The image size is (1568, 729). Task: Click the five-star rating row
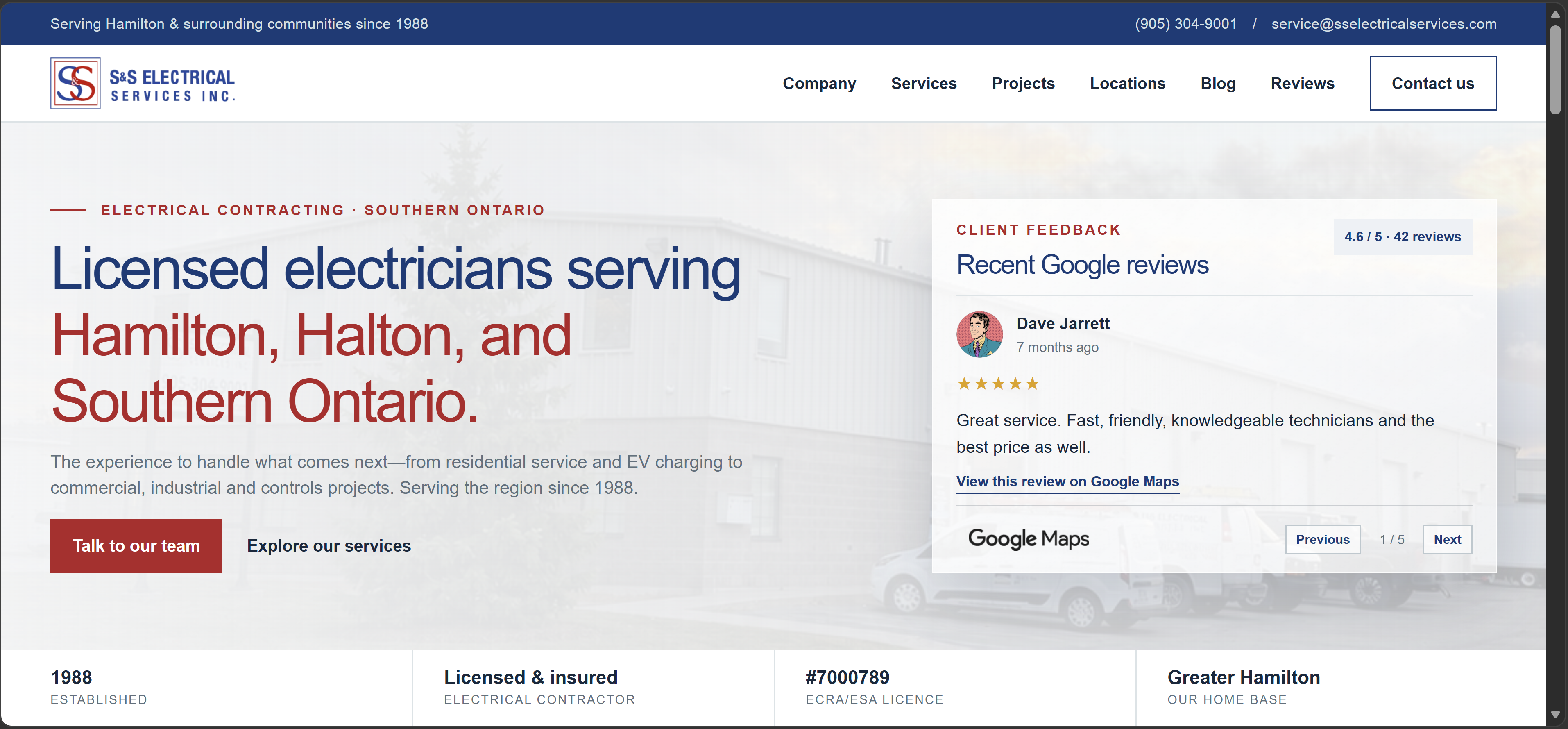click(998, 384)
